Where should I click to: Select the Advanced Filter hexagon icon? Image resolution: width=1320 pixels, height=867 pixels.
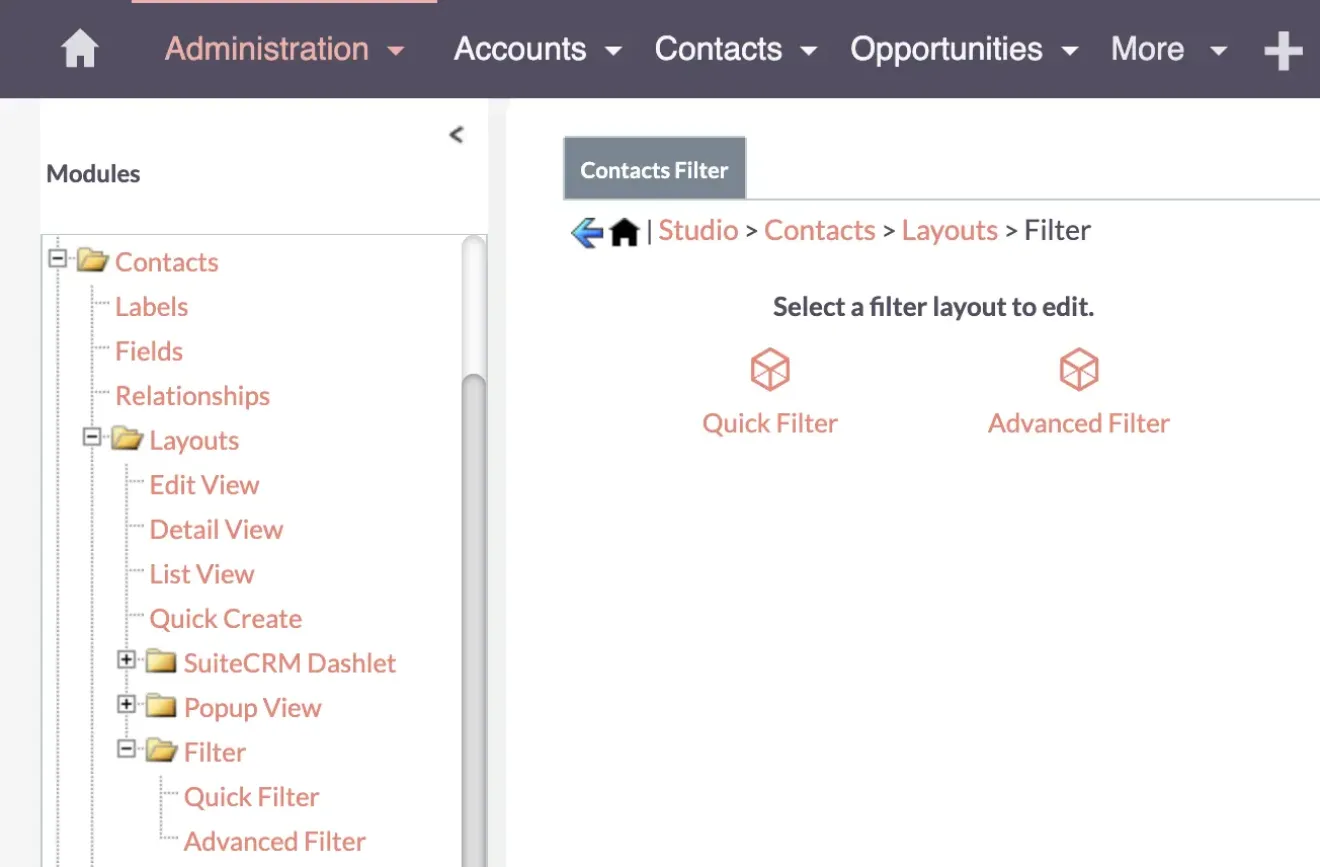tap(1078, 368)
